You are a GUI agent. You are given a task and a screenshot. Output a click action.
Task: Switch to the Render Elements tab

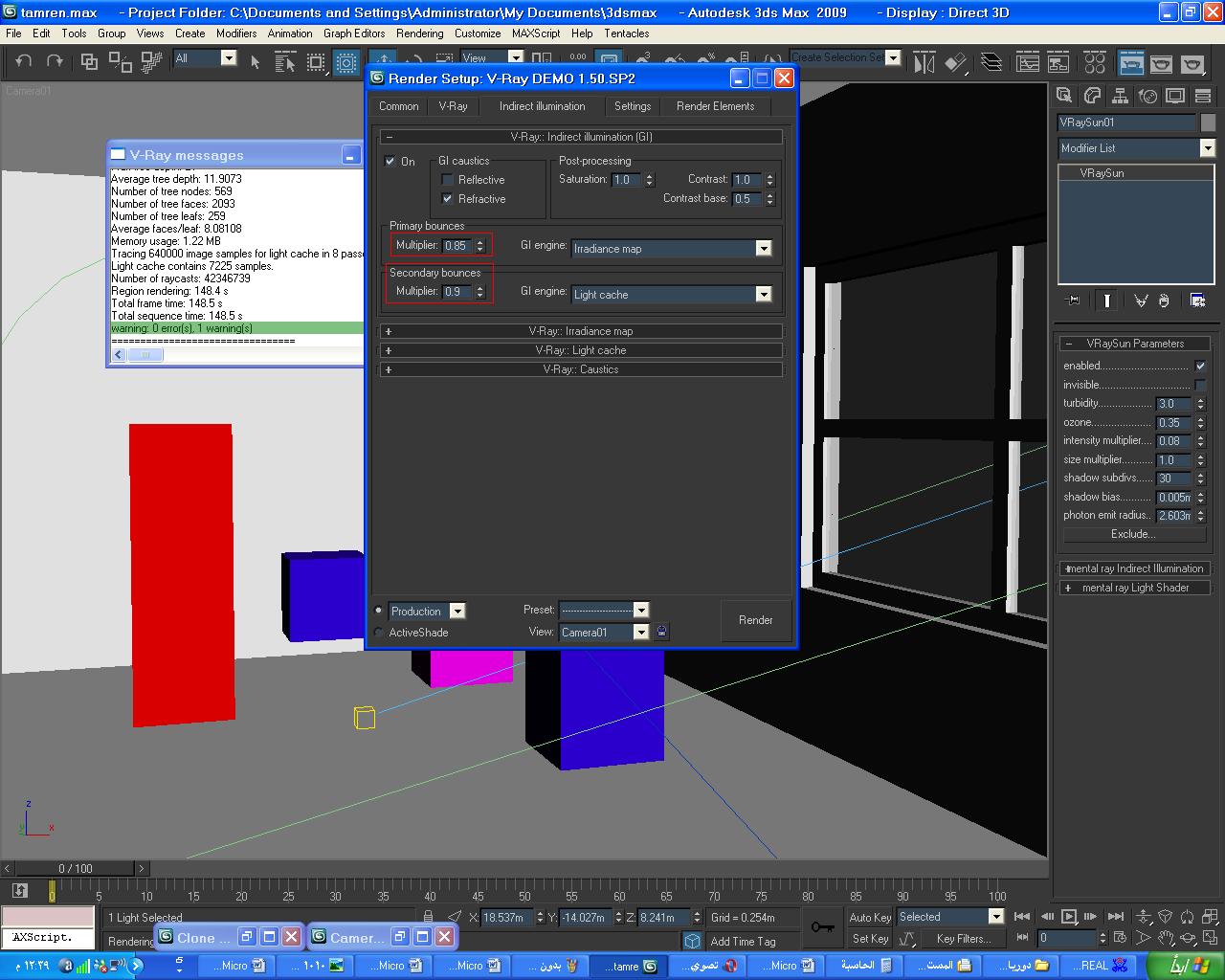click(715, 106)
